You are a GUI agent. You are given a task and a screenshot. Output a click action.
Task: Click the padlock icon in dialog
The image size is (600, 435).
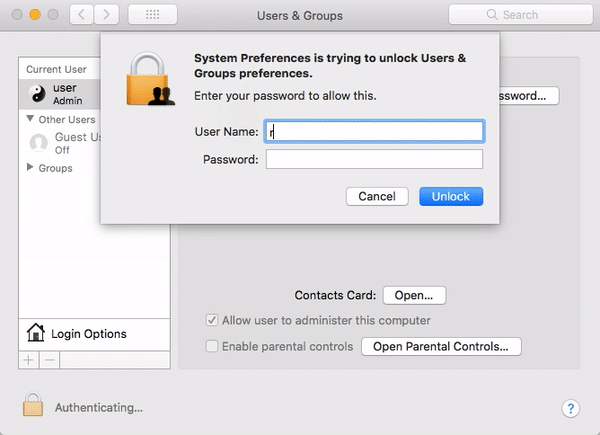[x=150, y=79]
